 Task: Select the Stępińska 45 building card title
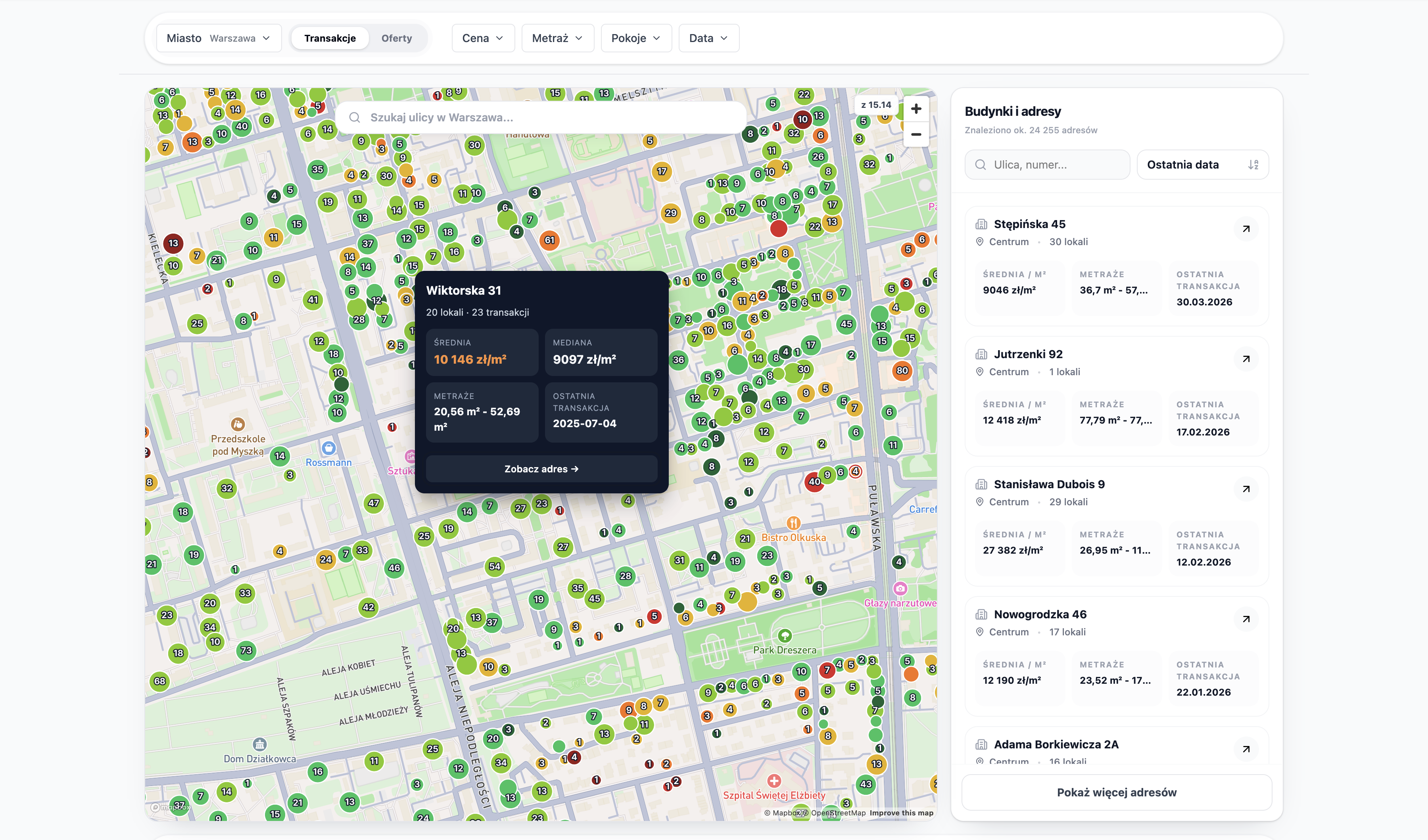[1029, 224]
